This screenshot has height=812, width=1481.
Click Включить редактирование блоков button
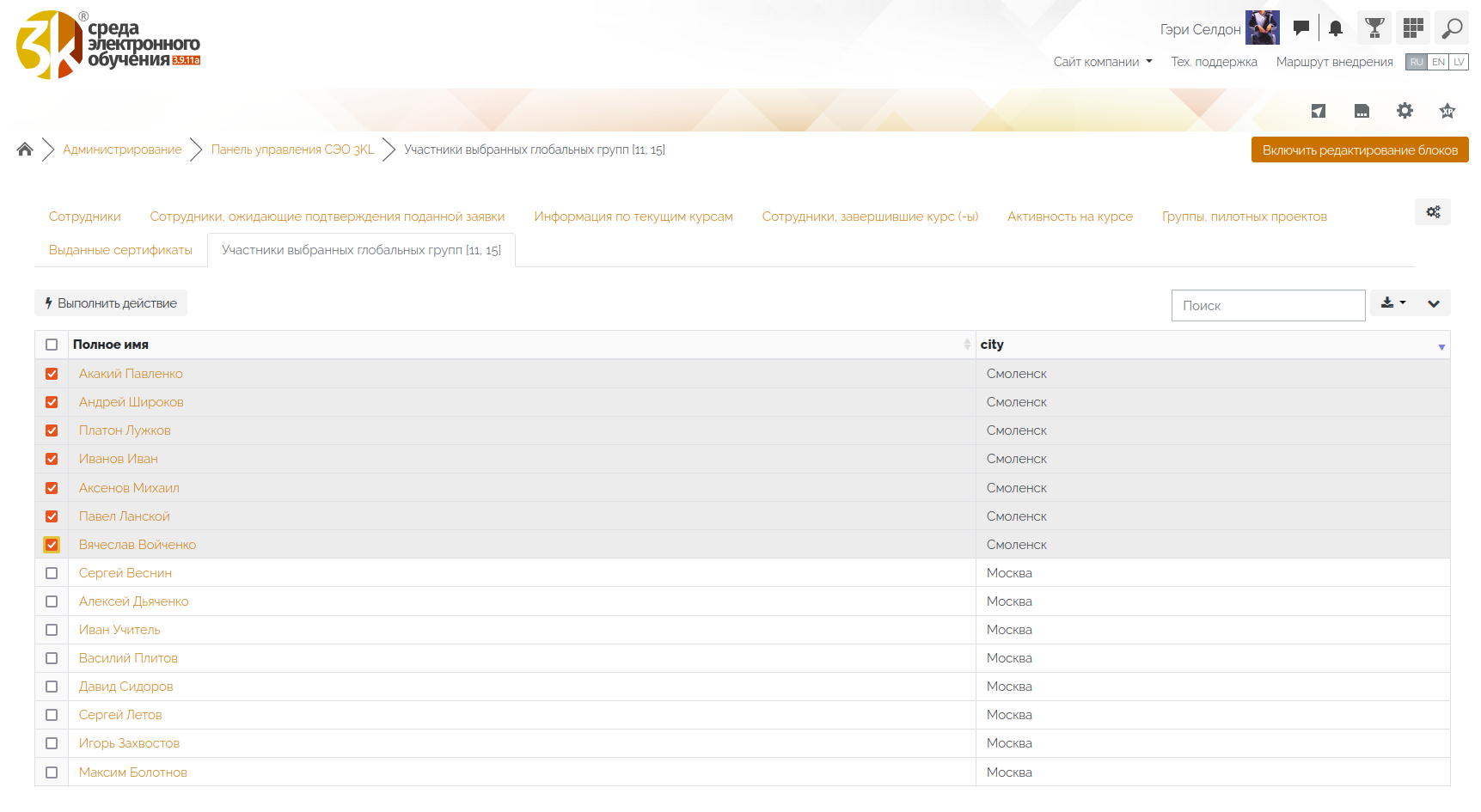tap(1359, 150)
